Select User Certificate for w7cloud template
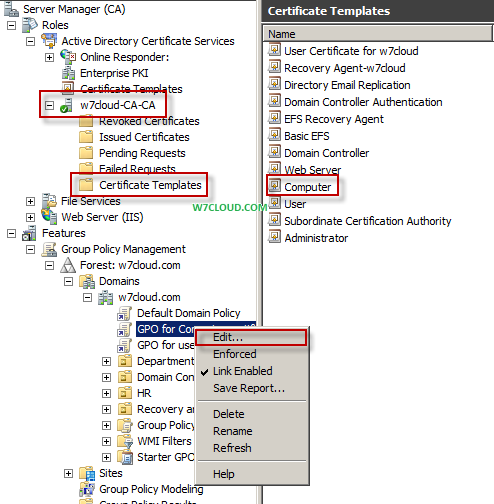The image size is (494, 504). click(351, 51)
